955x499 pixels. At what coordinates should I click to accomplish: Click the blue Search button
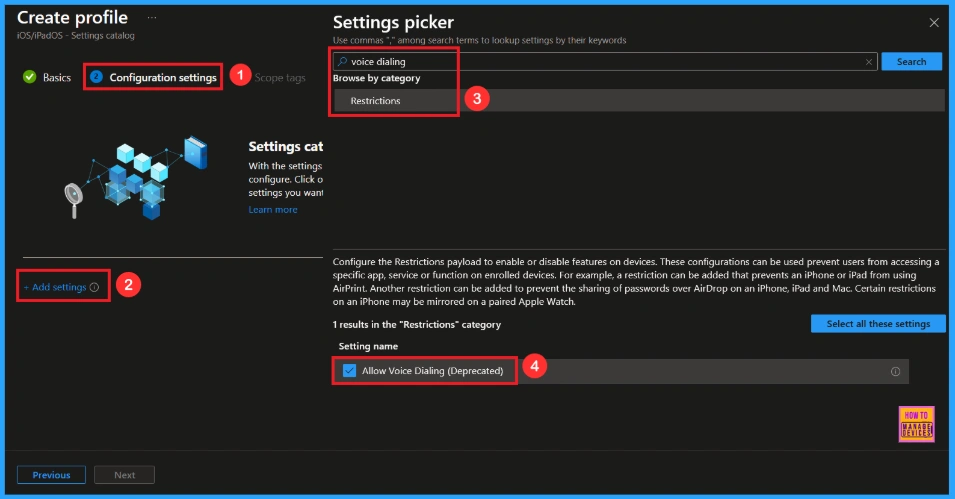point(911,62)
